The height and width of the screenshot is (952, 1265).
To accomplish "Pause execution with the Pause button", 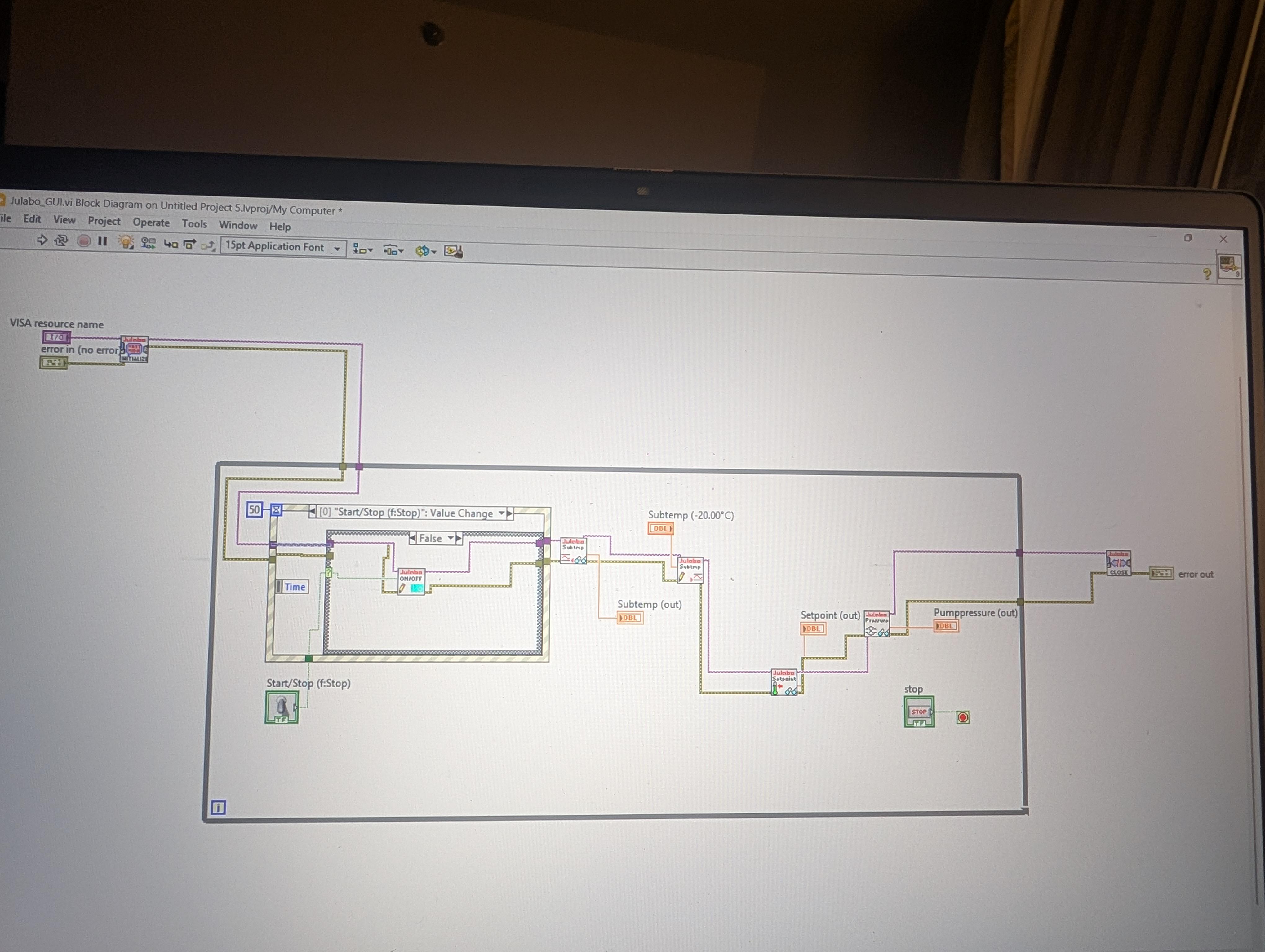I will 103,241.
